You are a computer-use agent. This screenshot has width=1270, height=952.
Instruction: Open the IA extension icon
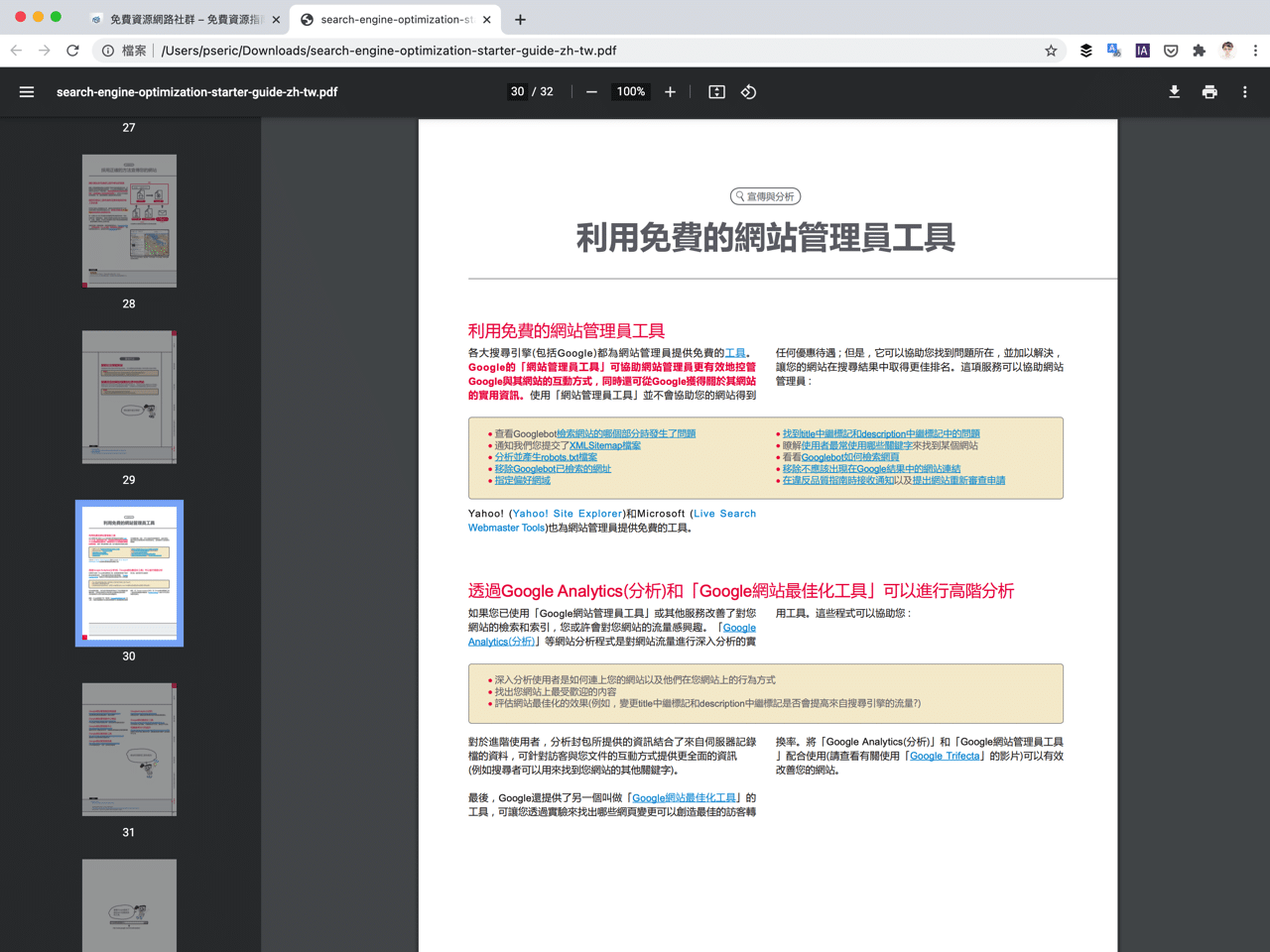pyautogui.click(x=1143, y=51)
